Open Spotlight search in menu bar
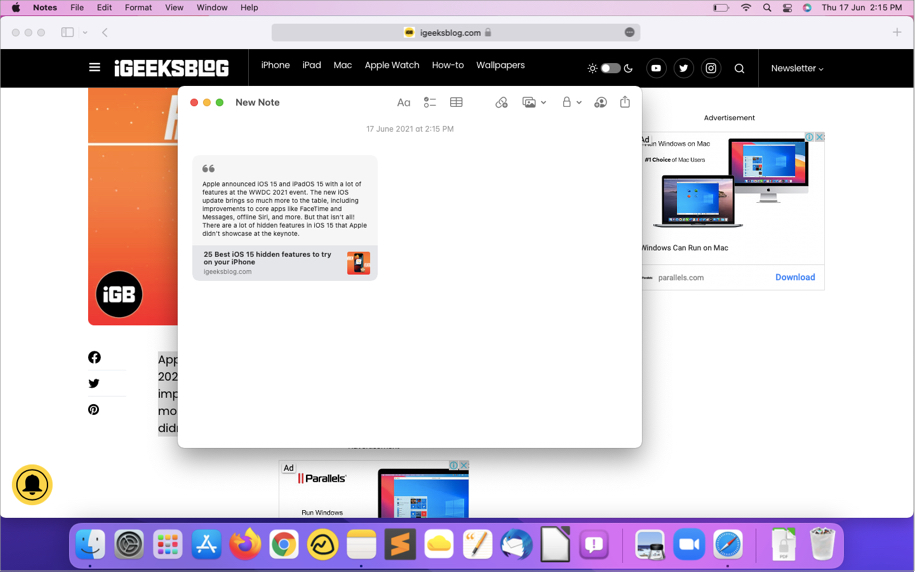This screenshot has width=915, height=572. tap(767, 8)
